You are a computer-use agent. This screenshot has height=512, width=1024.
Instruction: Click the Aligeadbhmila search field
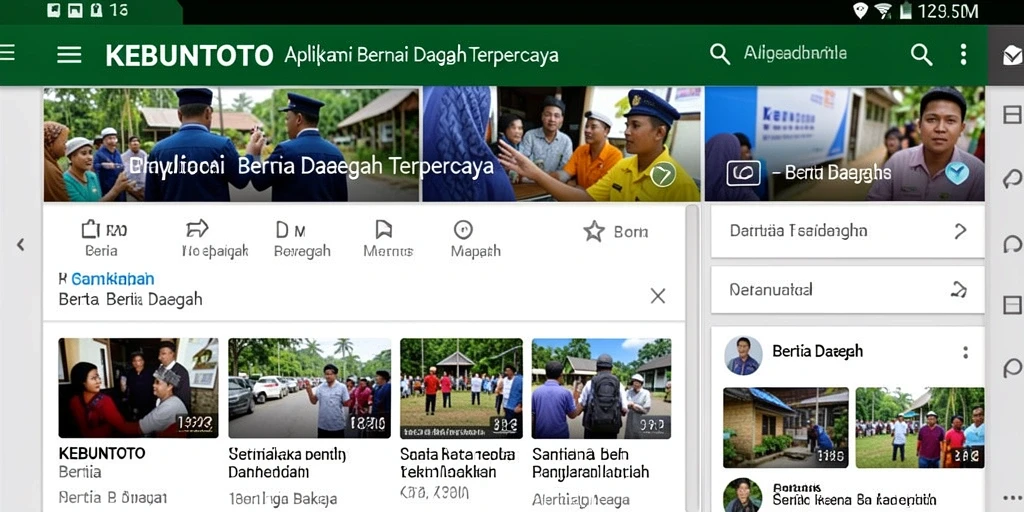point(795,53)
